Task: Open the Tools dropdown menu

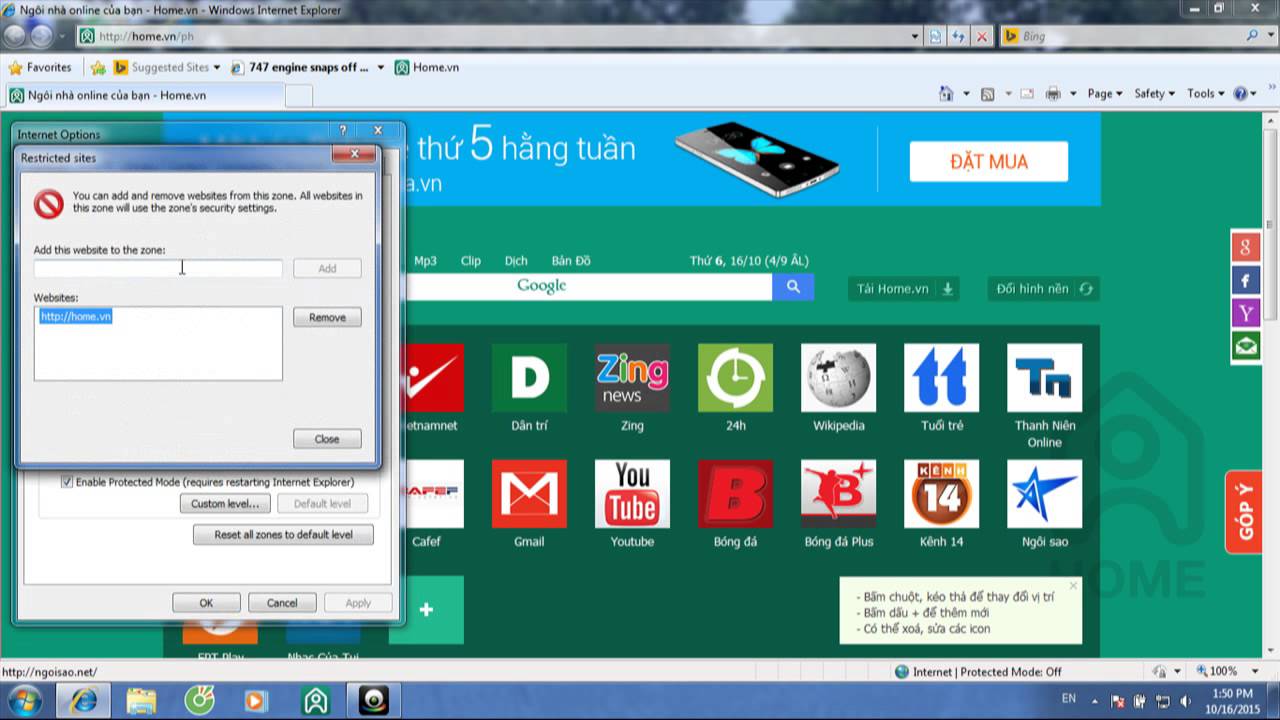Action: [x=1206, y=93]
